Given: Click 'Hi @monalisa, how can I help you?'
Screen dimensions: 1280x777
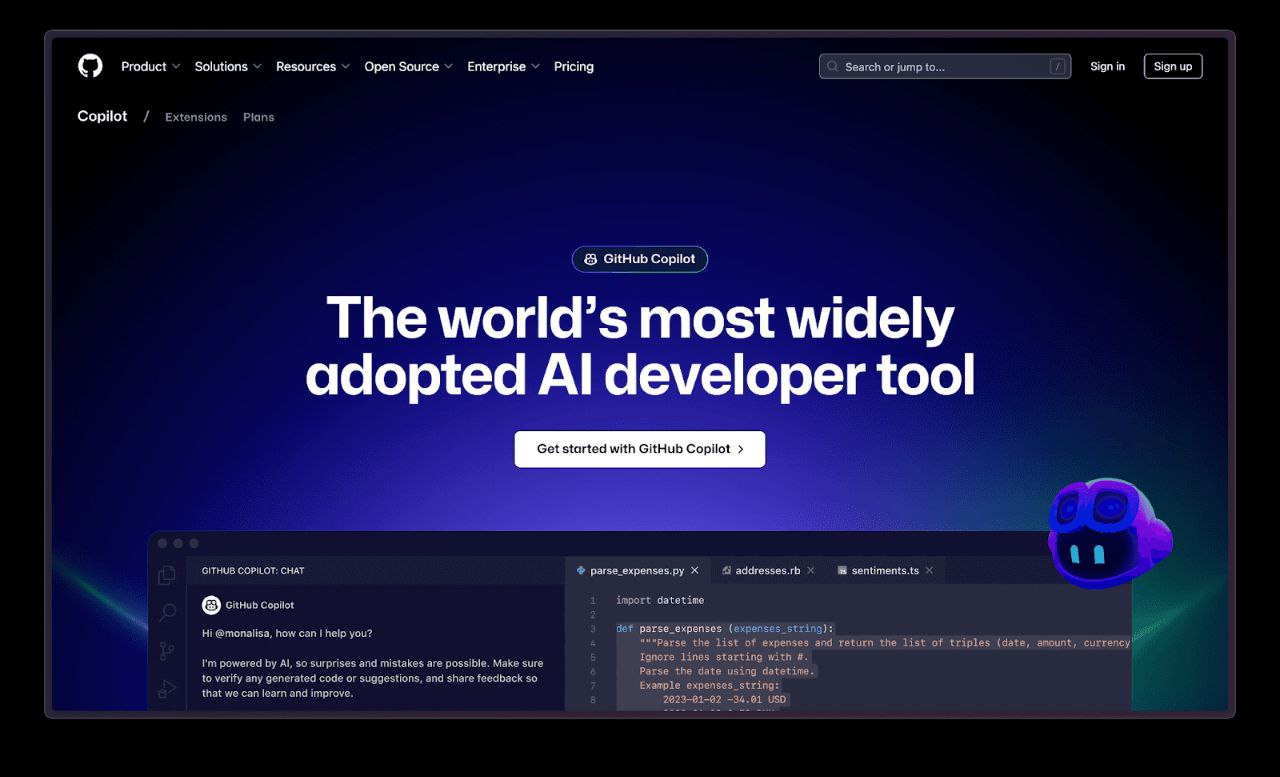Looking at the screenshot, I should pyautogui.click(x=287, y=633).
